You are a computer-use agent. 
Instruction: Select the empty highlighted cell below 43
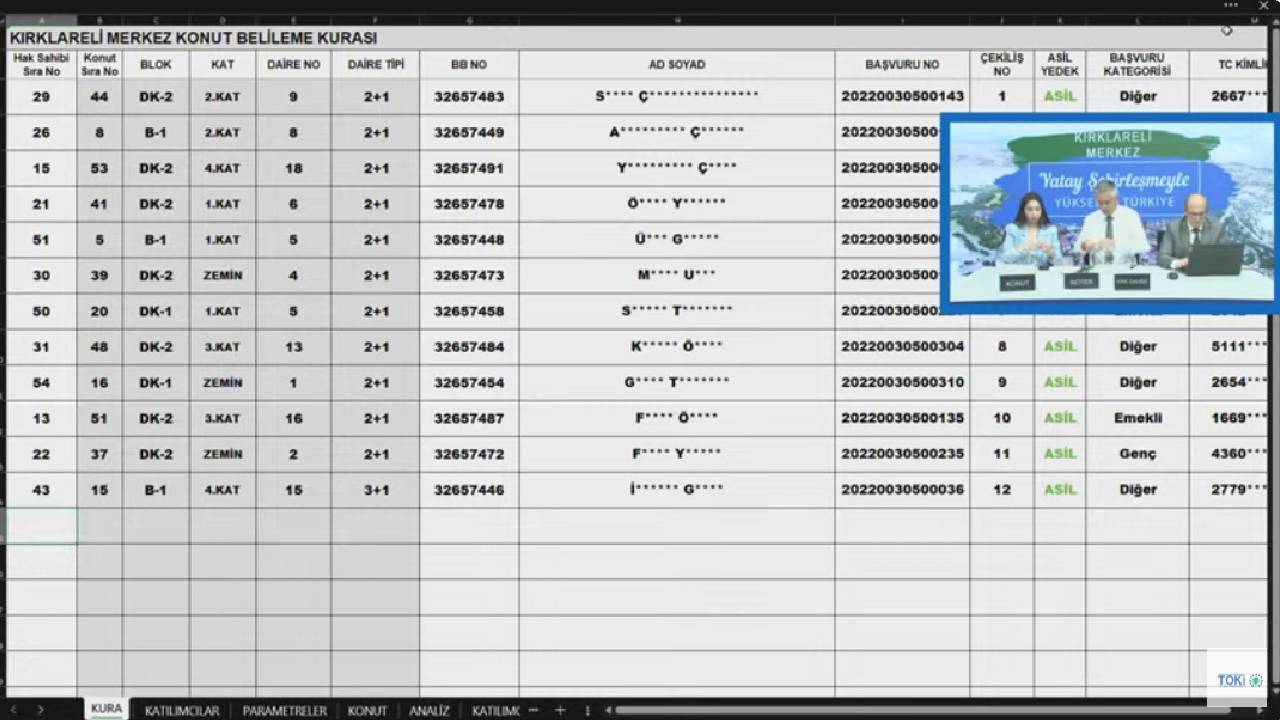click(41, 526)
